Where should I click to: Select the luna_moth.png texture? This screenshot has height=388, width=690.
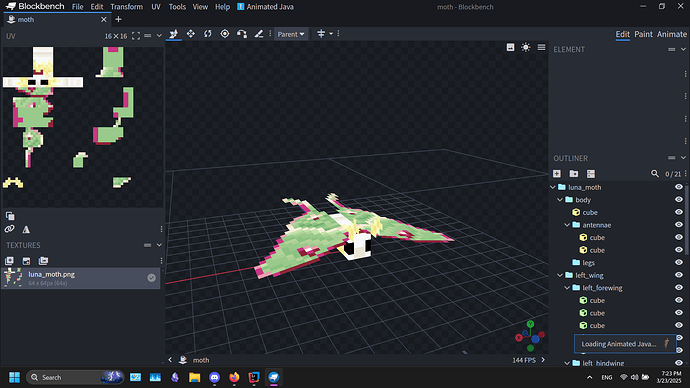[x=81, y=278]
